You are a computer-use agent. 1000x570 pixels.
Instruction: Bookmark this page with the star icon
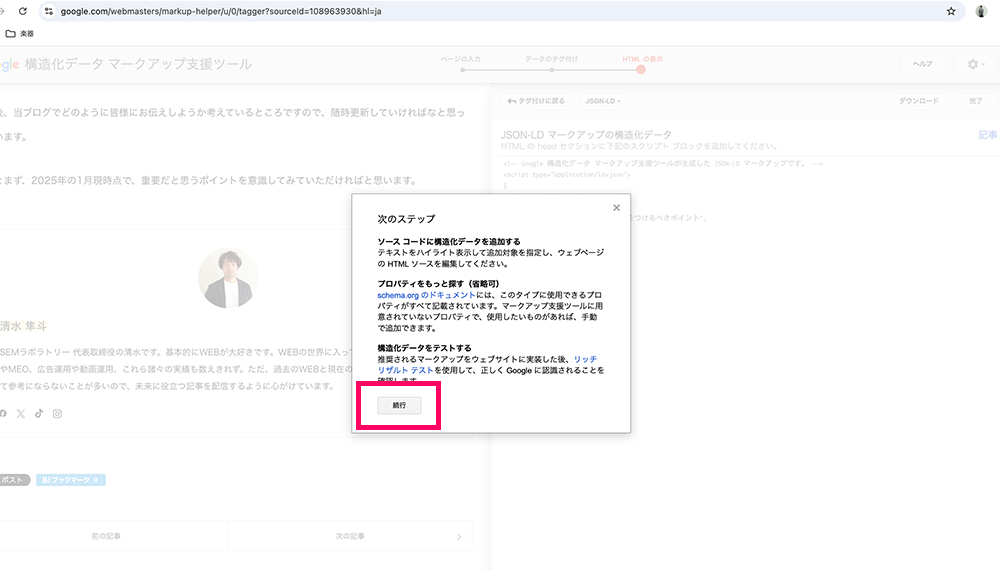point(951,11)
